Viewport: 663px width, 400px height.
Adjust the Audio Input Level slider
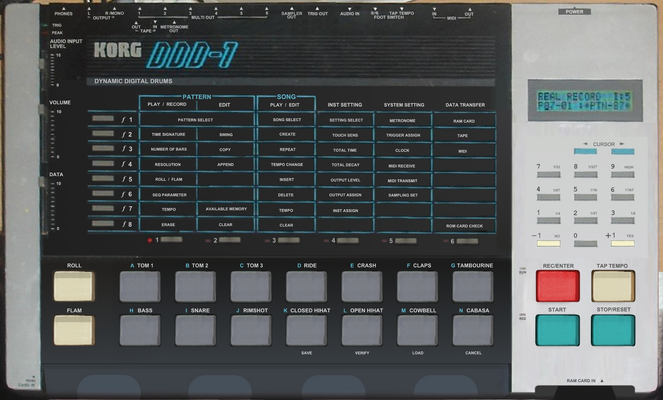point(42,64)
